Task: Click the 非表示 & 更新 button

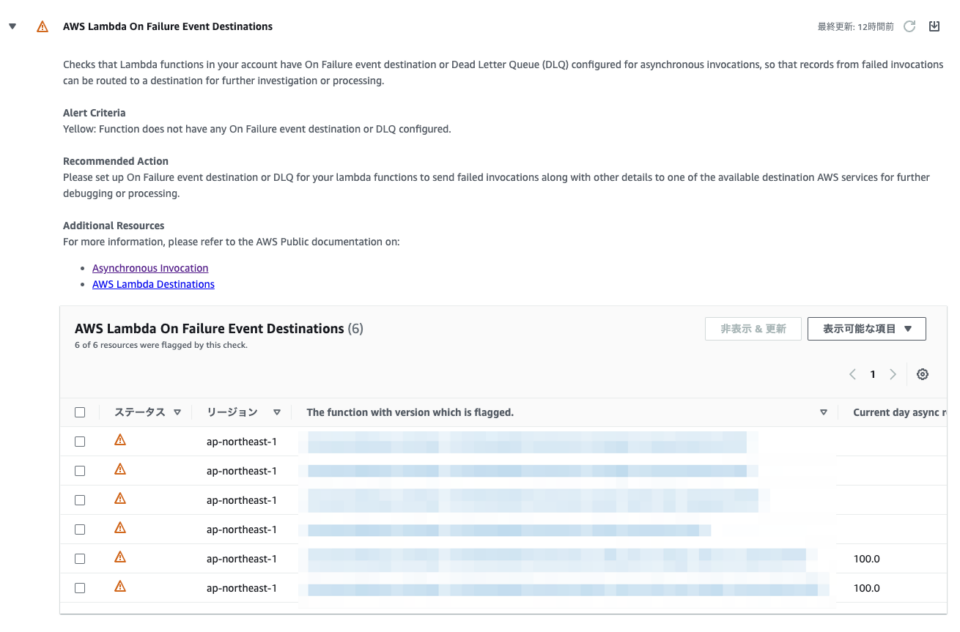Action: (753, 328)
